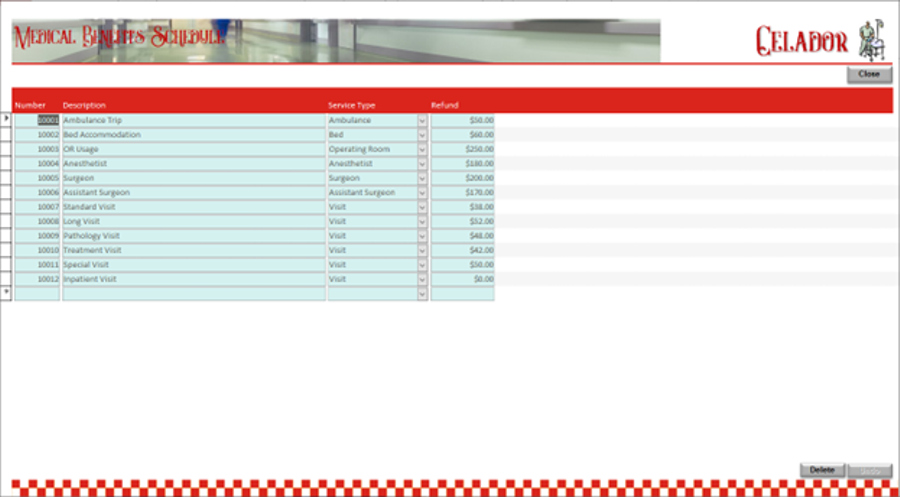The width and height of the screenshot is (900, 497).
Task: Click the empty Description field in new row
Action: click(x=193, y=294)
